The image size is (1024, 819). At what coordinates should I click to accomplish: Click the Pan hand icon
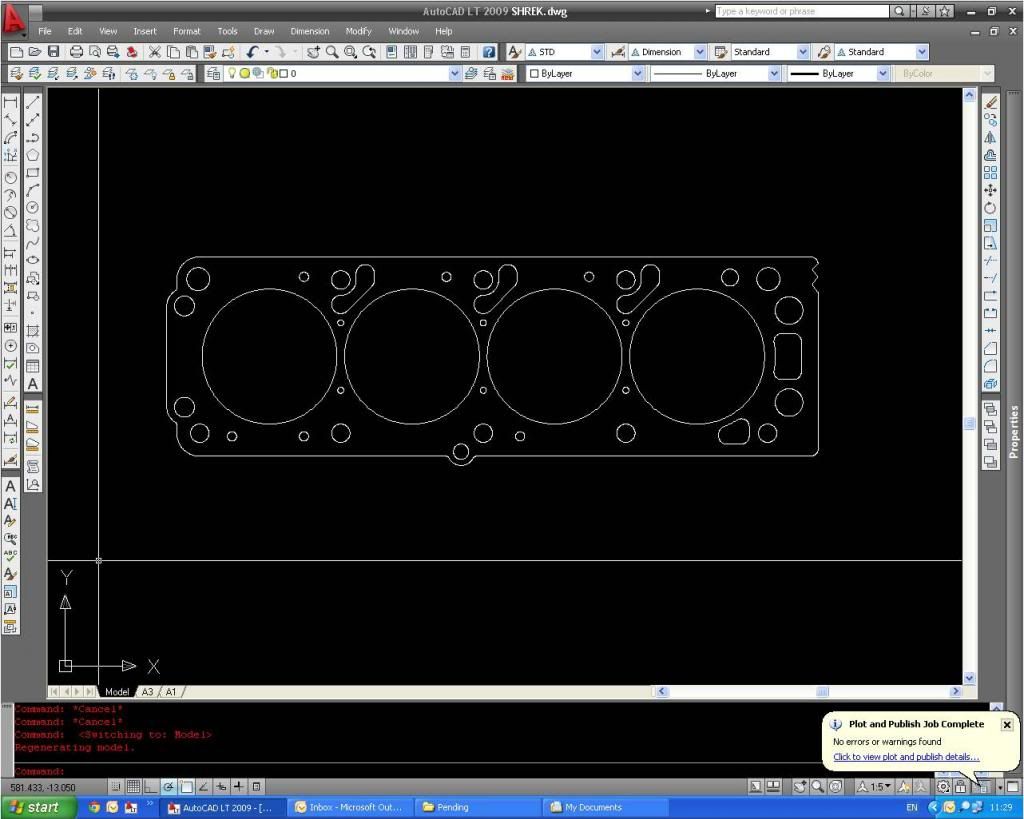[313, 52]
